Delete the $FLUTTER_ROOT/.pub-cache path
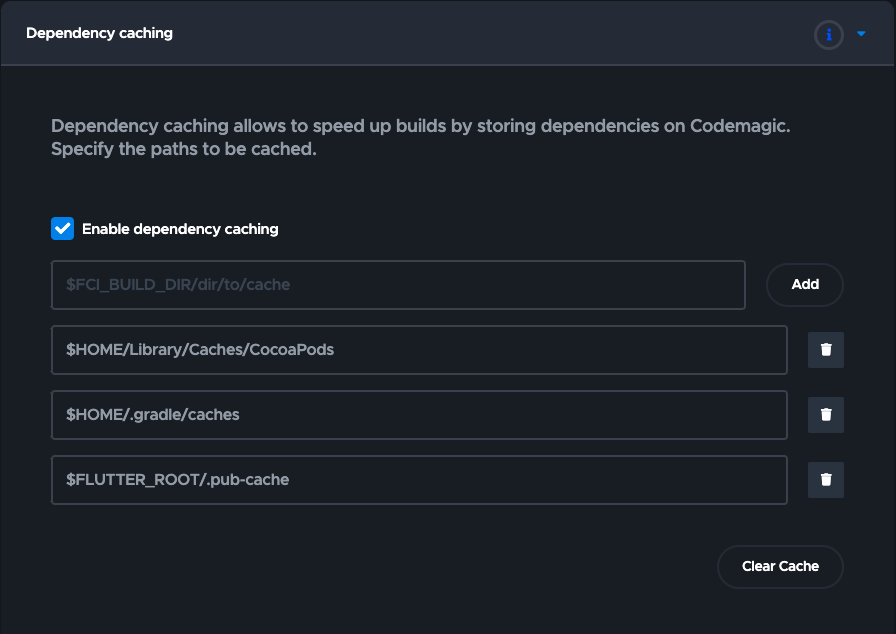The image size is (896, 634). [x=826, y=480]
